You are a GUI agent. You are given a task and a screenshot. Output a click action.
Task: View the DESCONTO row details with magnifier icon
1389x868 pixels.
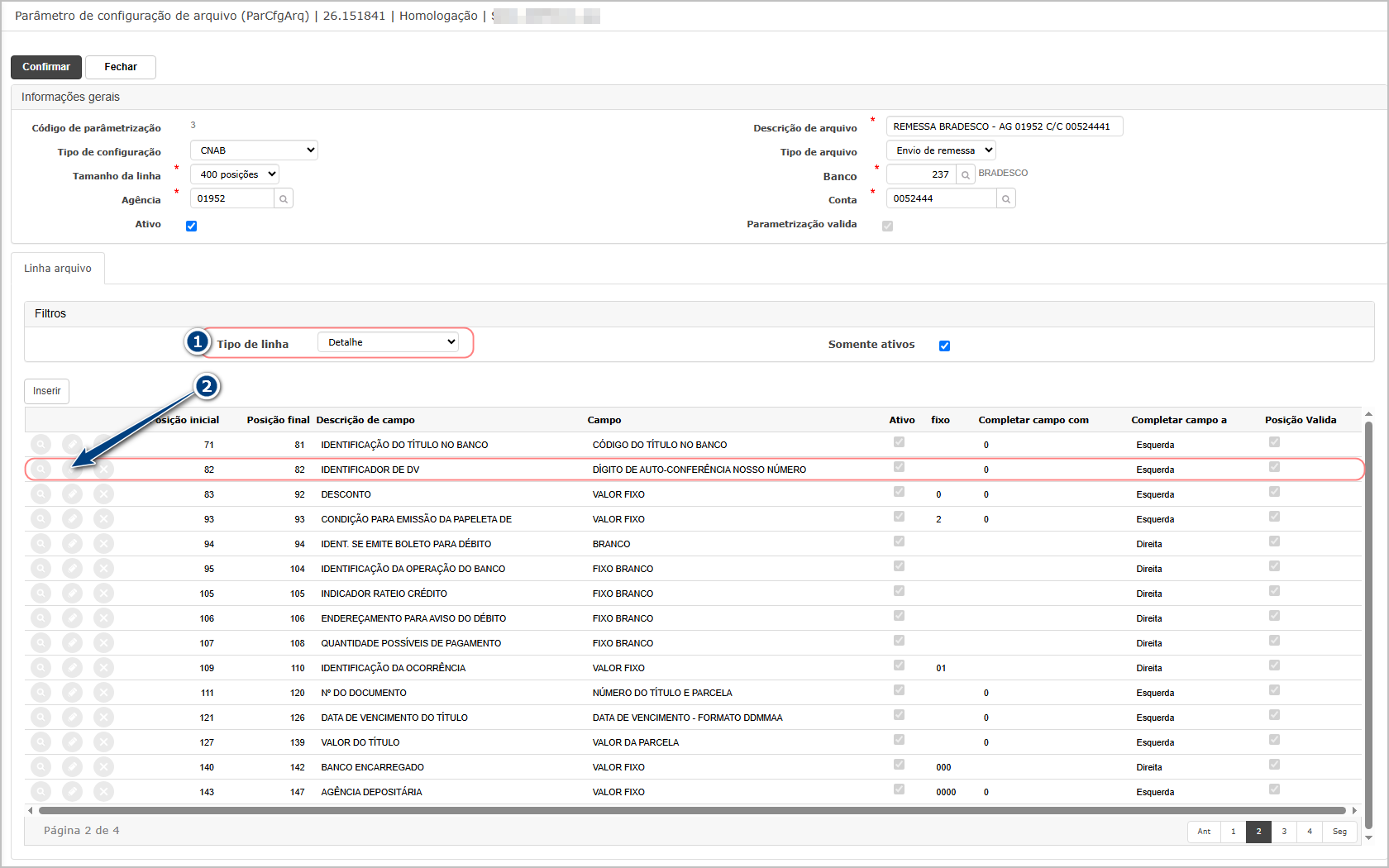(41, 494)
